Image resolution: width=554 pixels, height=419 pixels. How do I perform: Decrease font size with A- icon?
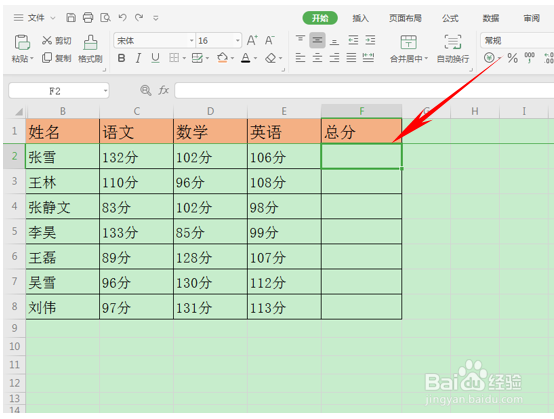tap(270, 40)
